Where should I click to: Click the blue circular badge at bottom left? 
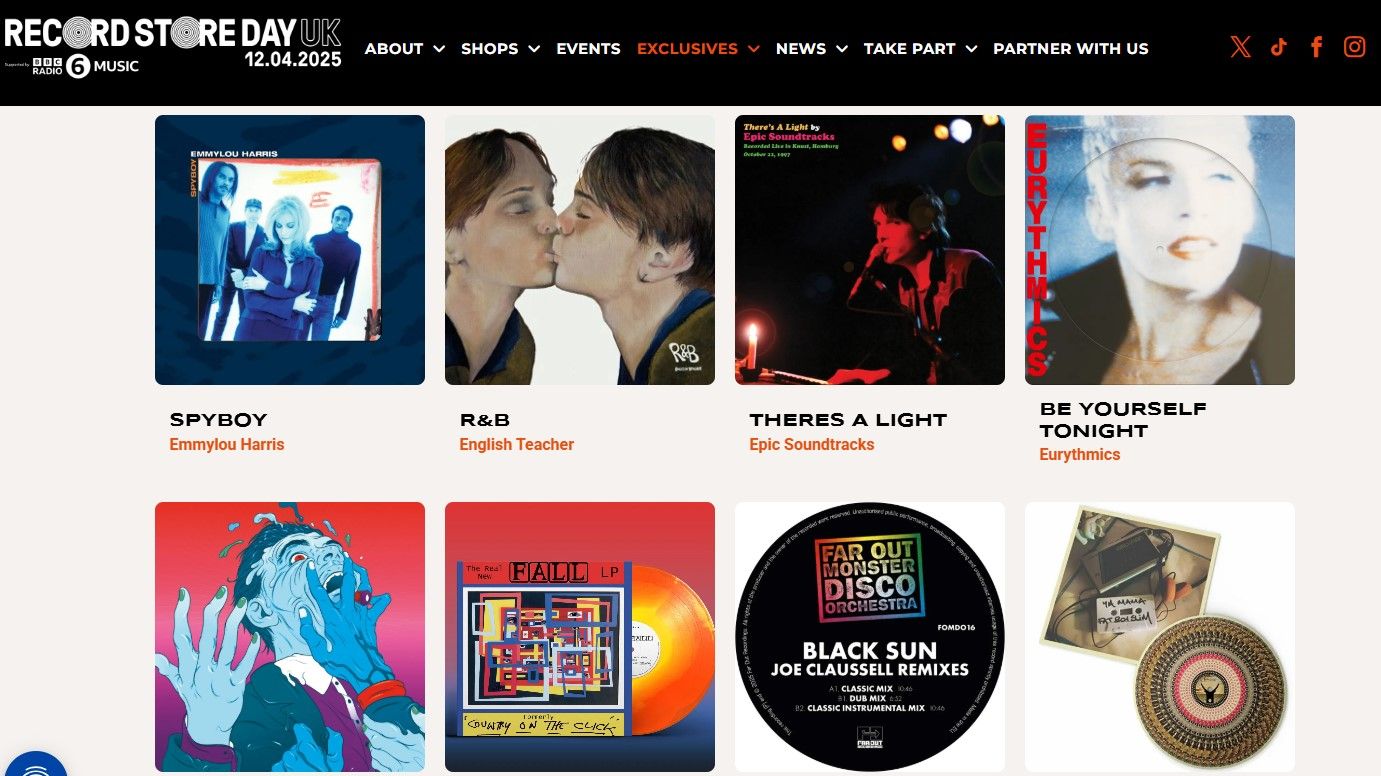[33, 764]
